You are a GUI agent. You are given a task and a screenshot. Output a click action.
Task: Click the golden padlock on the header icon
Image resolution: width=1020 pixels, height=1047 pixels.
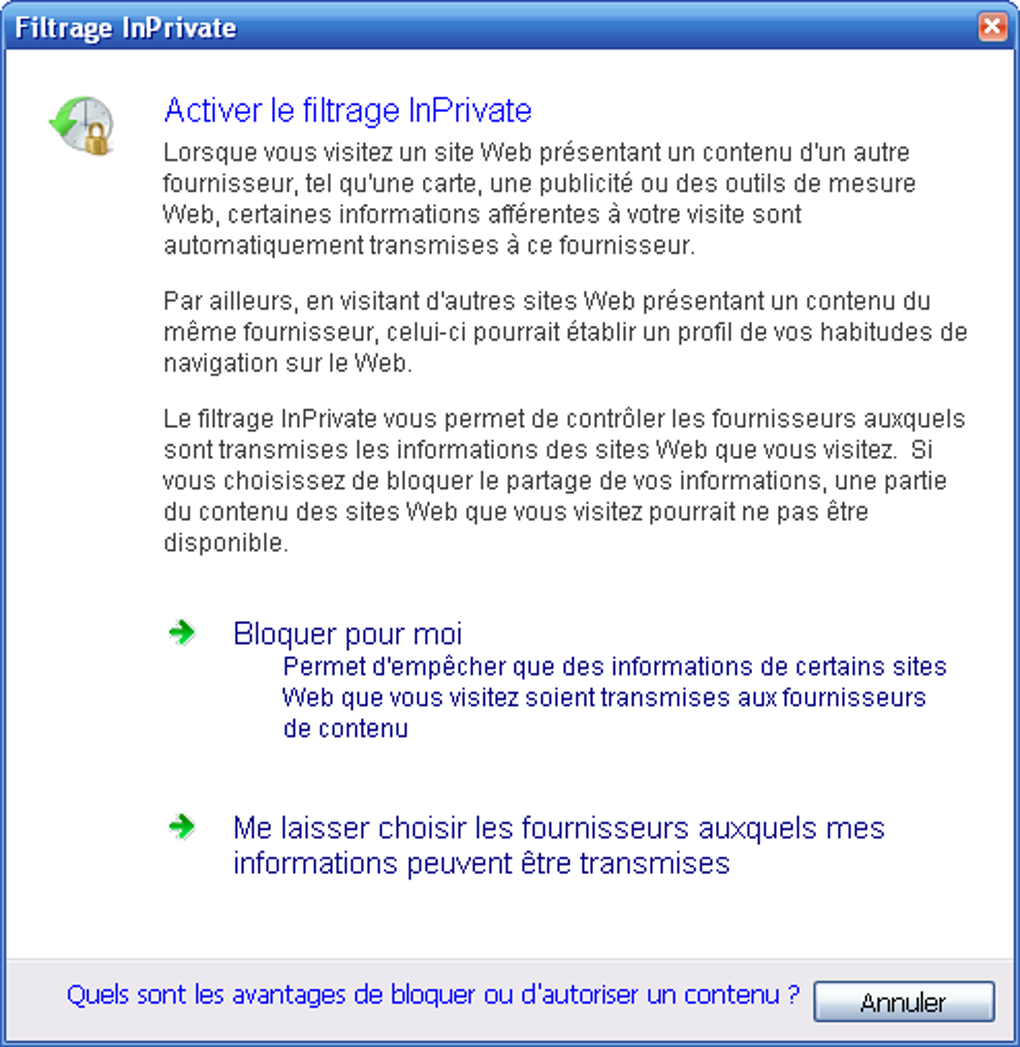click(97, 139)
